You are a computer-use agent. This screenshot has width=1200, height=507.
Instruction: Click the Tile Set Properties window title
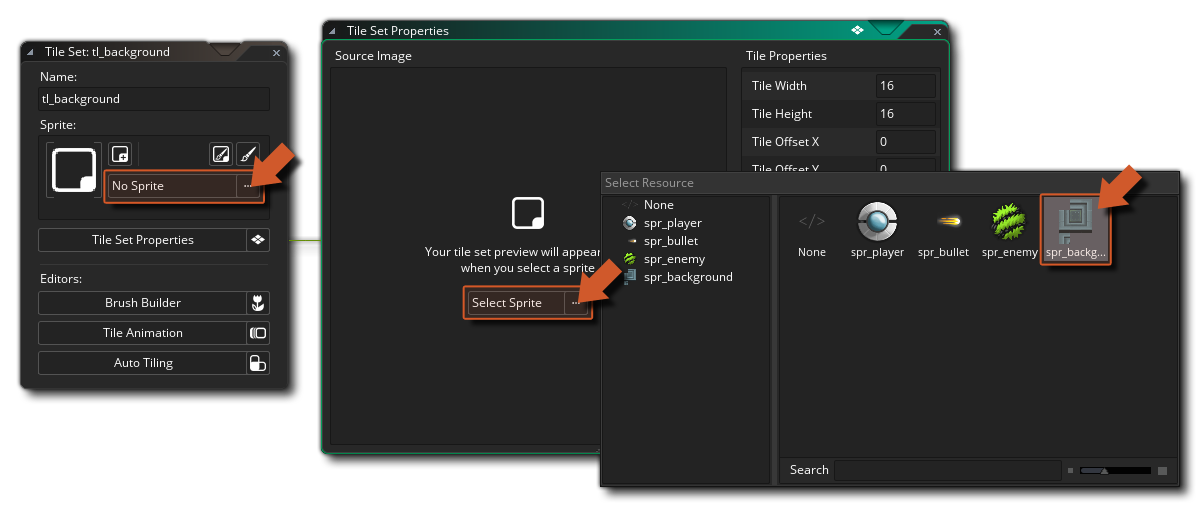pyautogui.click(x=397, y=31)
